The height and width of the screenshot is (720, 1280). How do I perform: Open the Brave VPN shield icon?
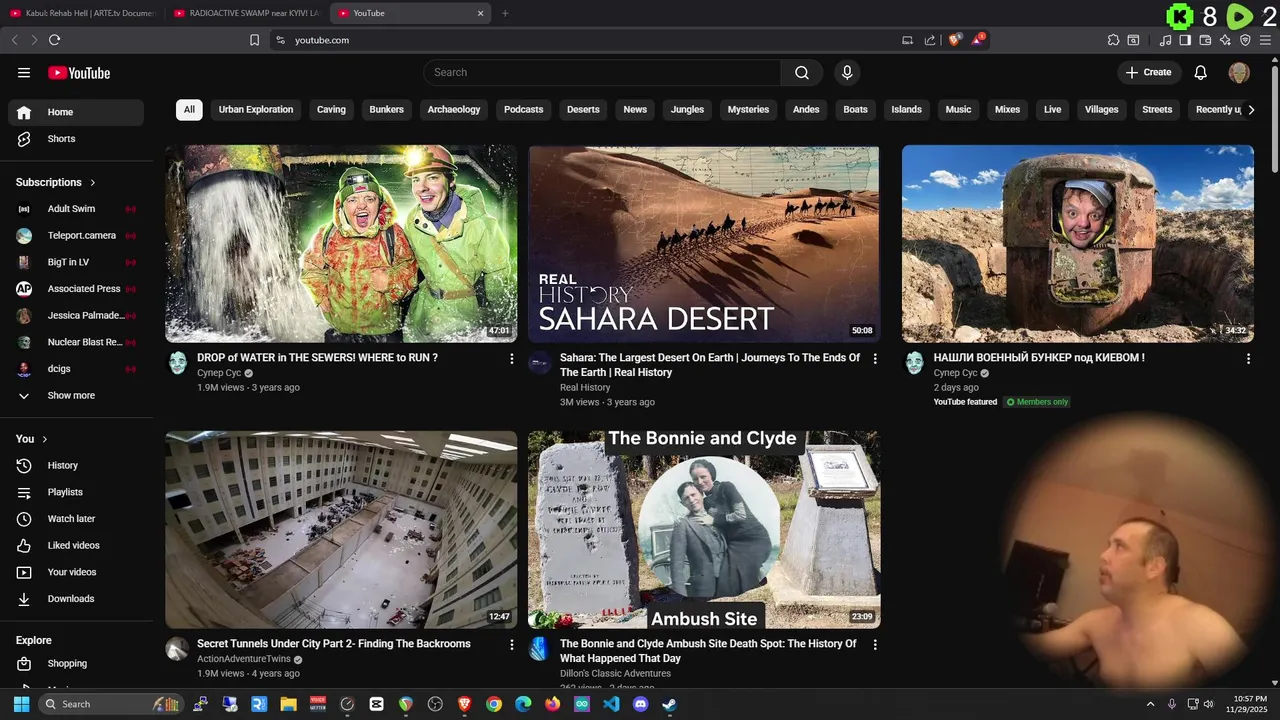pyautogui.click(x=1245, y=40)
